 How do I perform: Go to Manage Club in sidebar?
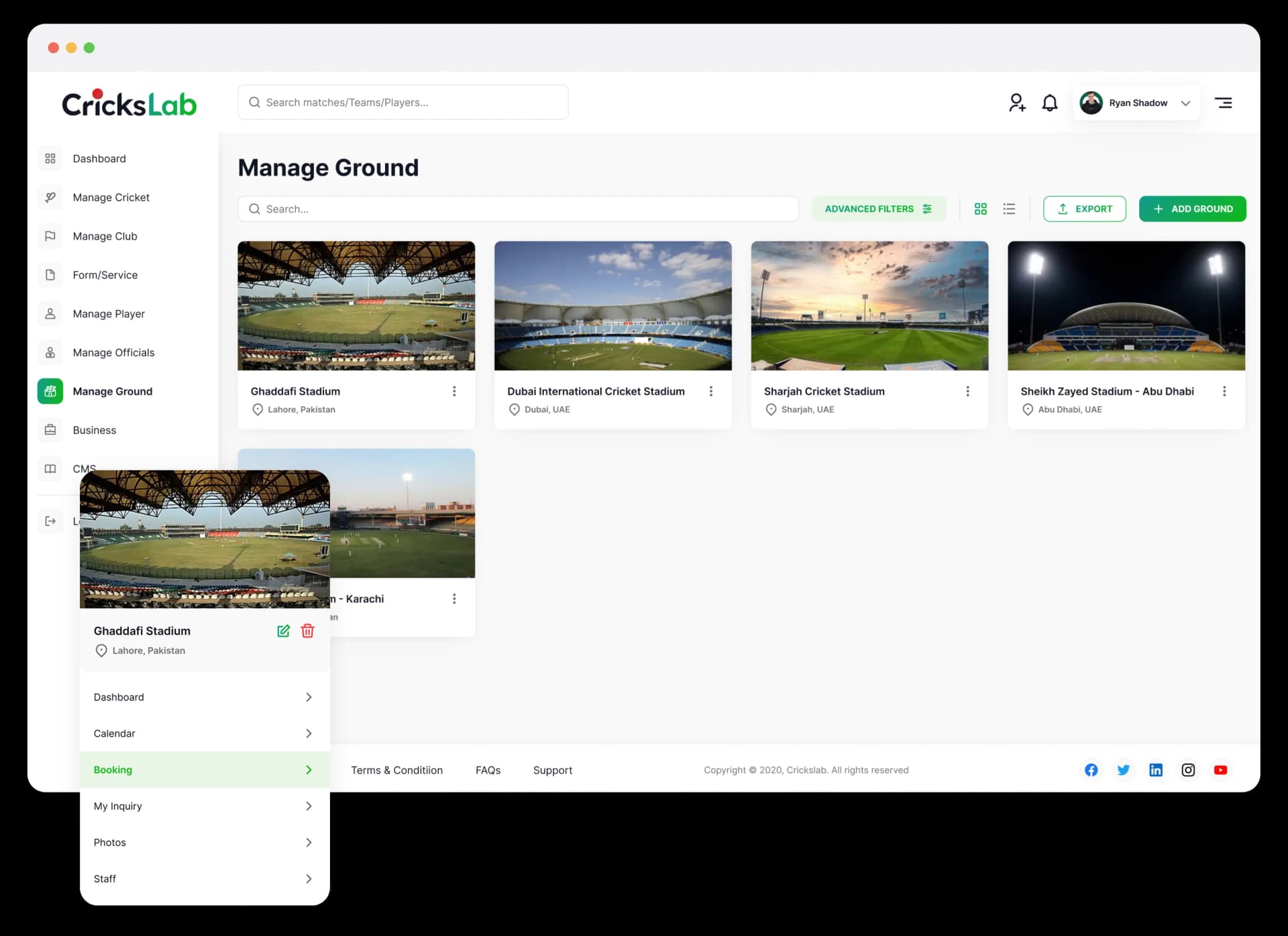click(105, 236)
